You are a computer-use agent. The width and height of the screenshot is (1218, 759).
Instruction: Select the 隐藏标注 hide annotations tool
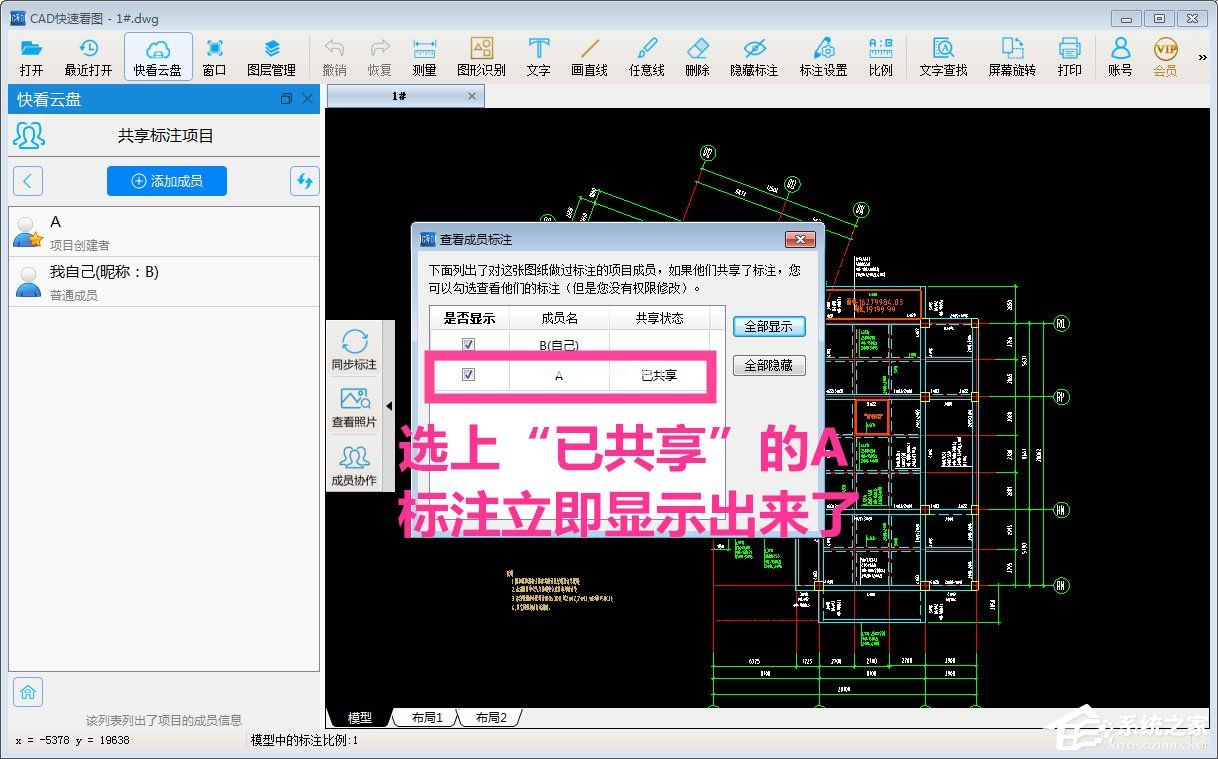[754, 56]
